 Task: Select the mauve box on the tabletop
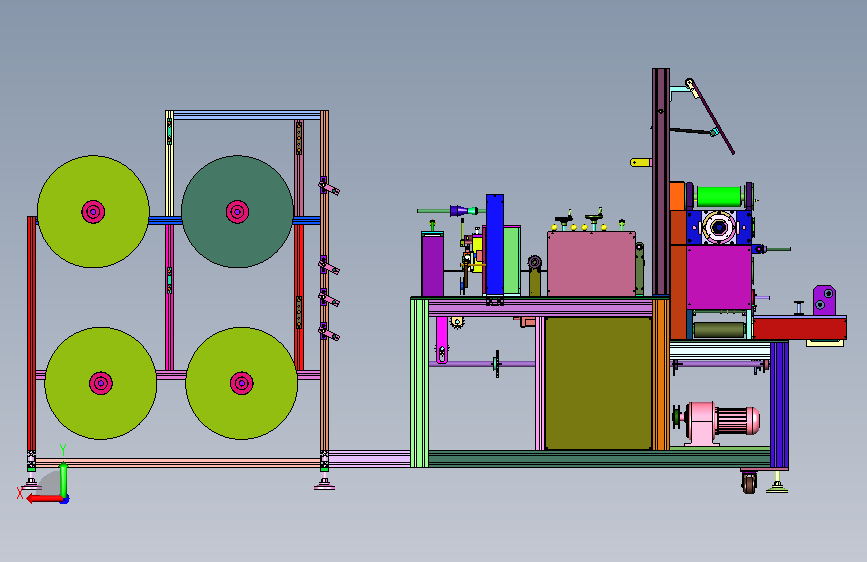click(x=591, y=264)
